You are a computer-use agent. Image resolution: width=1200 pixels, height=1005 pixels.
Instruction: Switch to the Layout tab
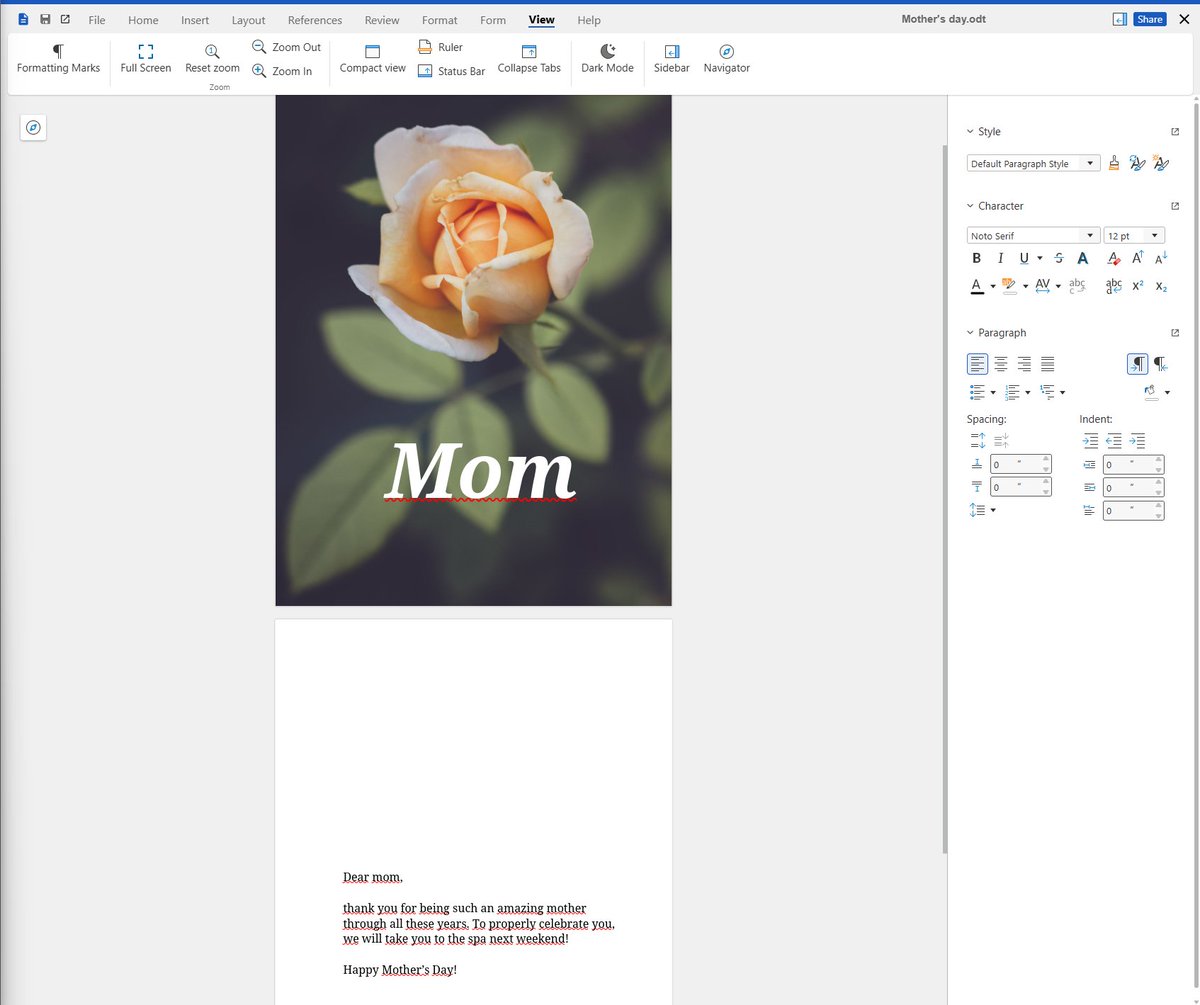click(x=248, y=20)
